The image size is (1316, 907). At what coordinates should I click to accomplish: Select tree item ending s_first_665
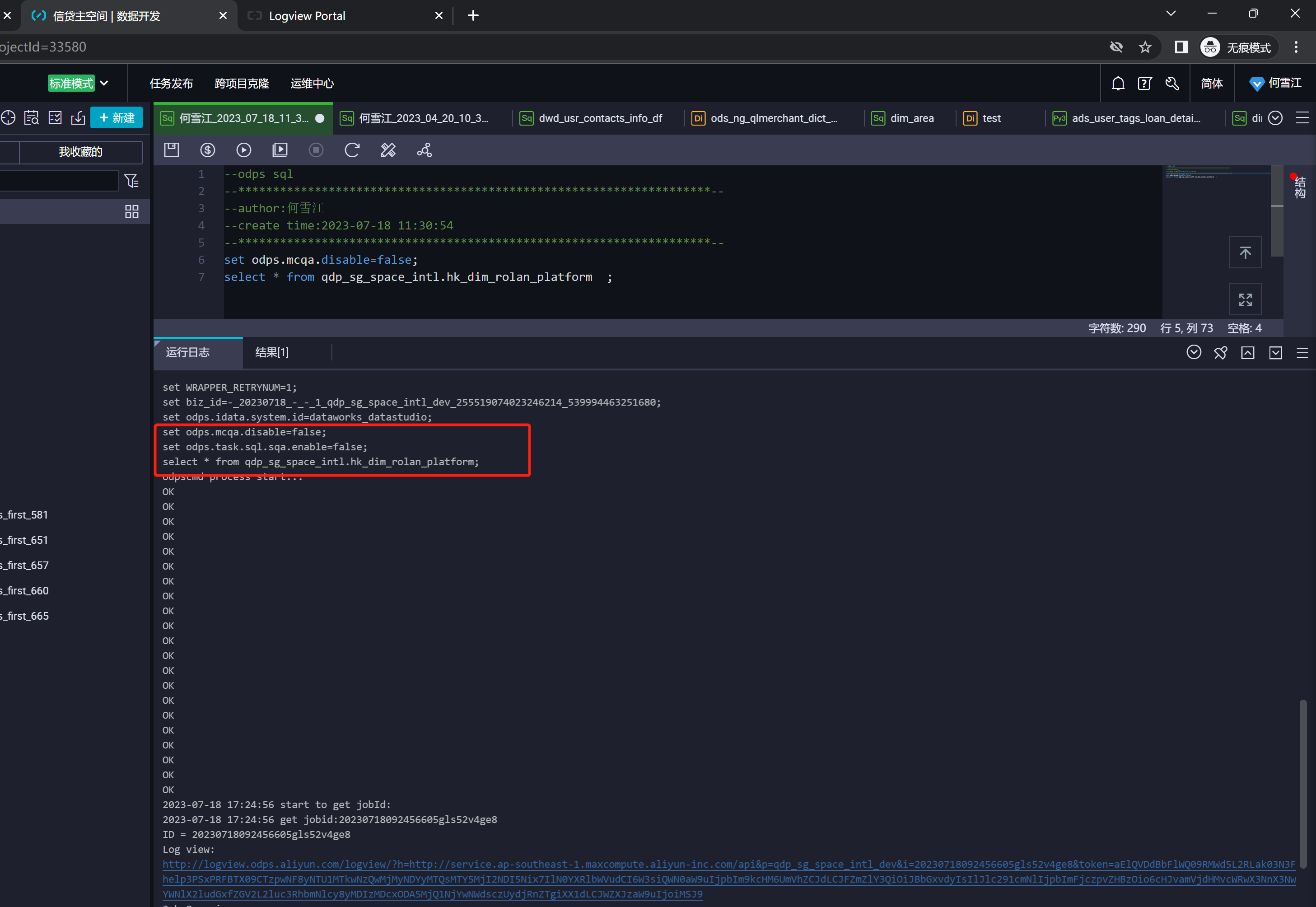pos(24,616)
